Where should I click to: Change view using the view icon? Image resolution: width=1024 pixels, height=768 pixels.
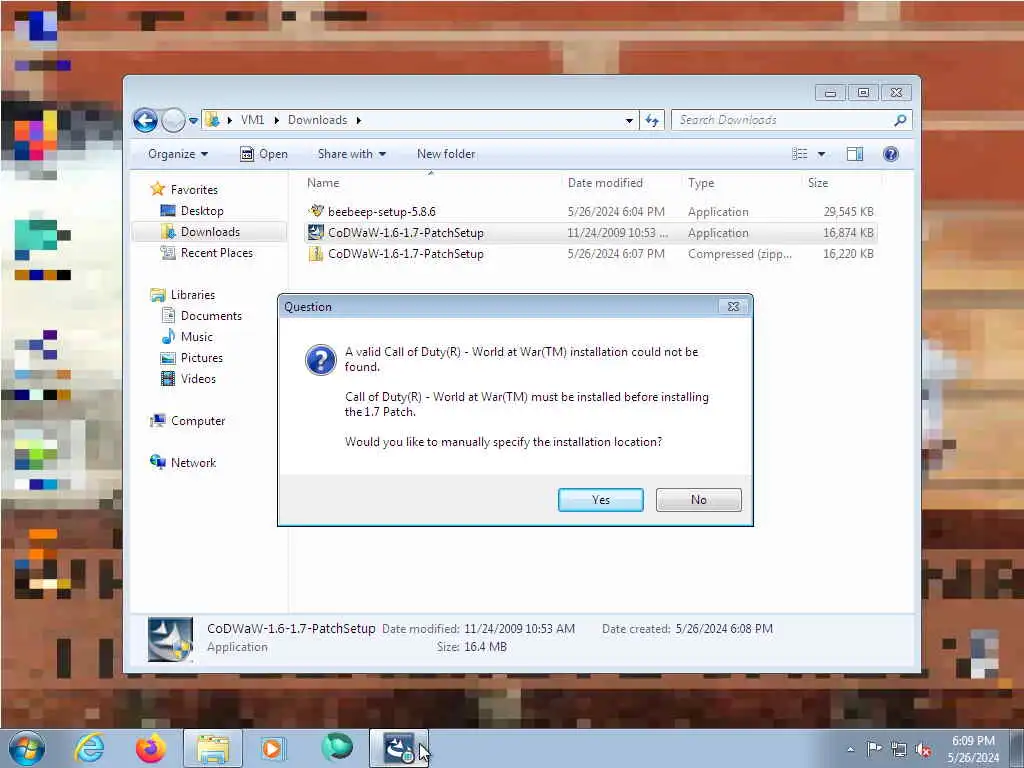pos(800,154)
